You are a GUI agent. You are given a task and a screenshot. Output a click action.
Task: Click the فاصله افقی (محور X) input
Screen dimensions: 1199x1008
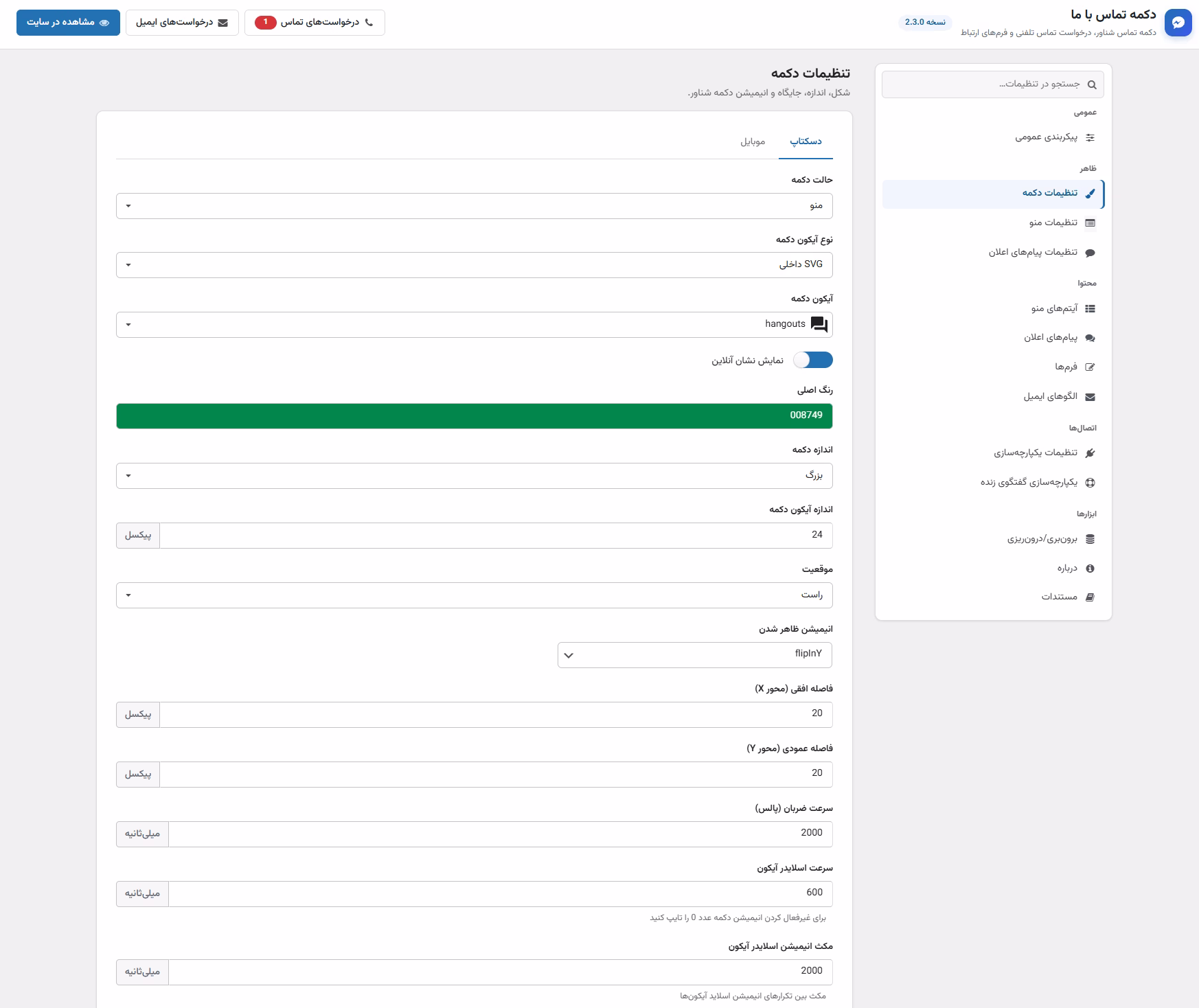[496, 715]
